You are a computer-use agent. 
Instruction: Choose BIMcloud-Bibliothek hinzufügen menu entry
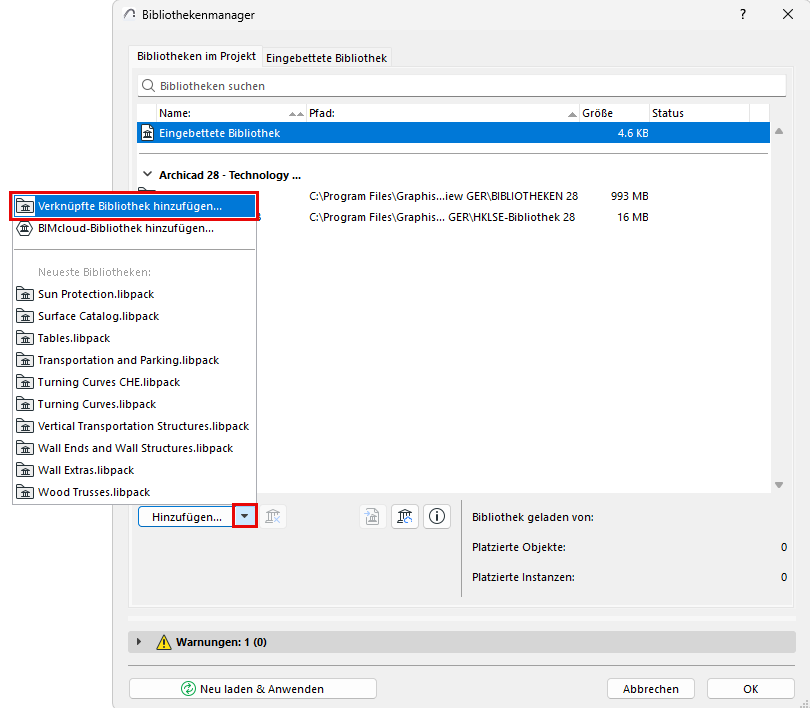(134, 228)
